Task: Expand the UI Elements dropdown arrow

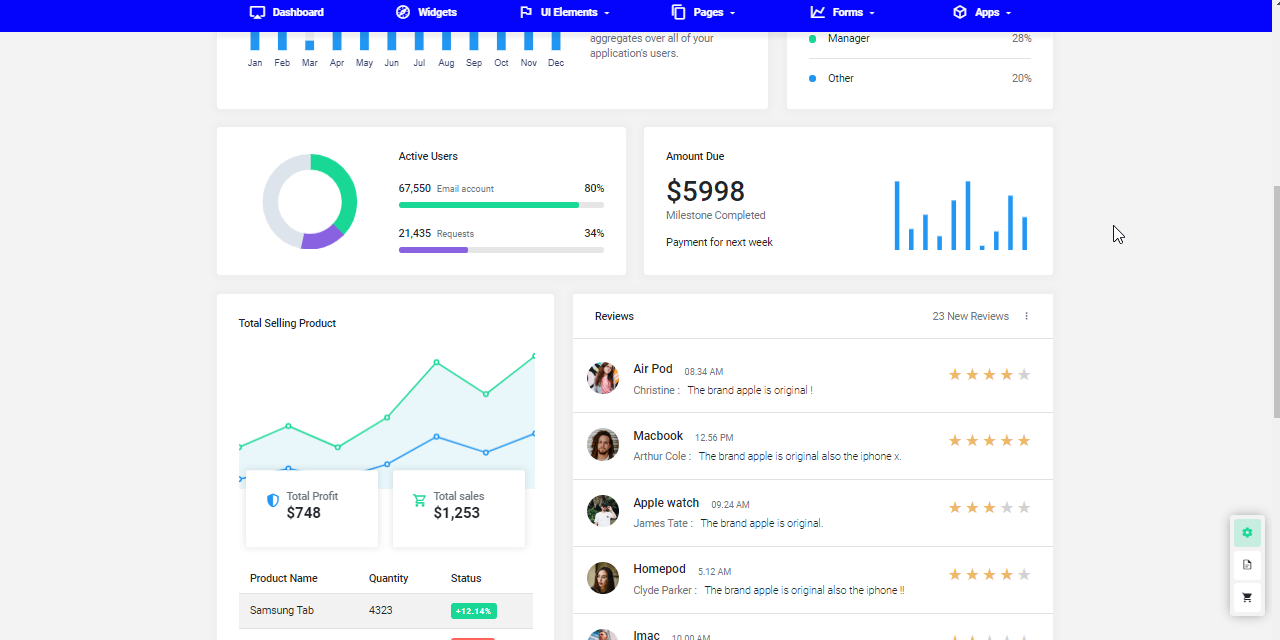Action: click(607, 13)
